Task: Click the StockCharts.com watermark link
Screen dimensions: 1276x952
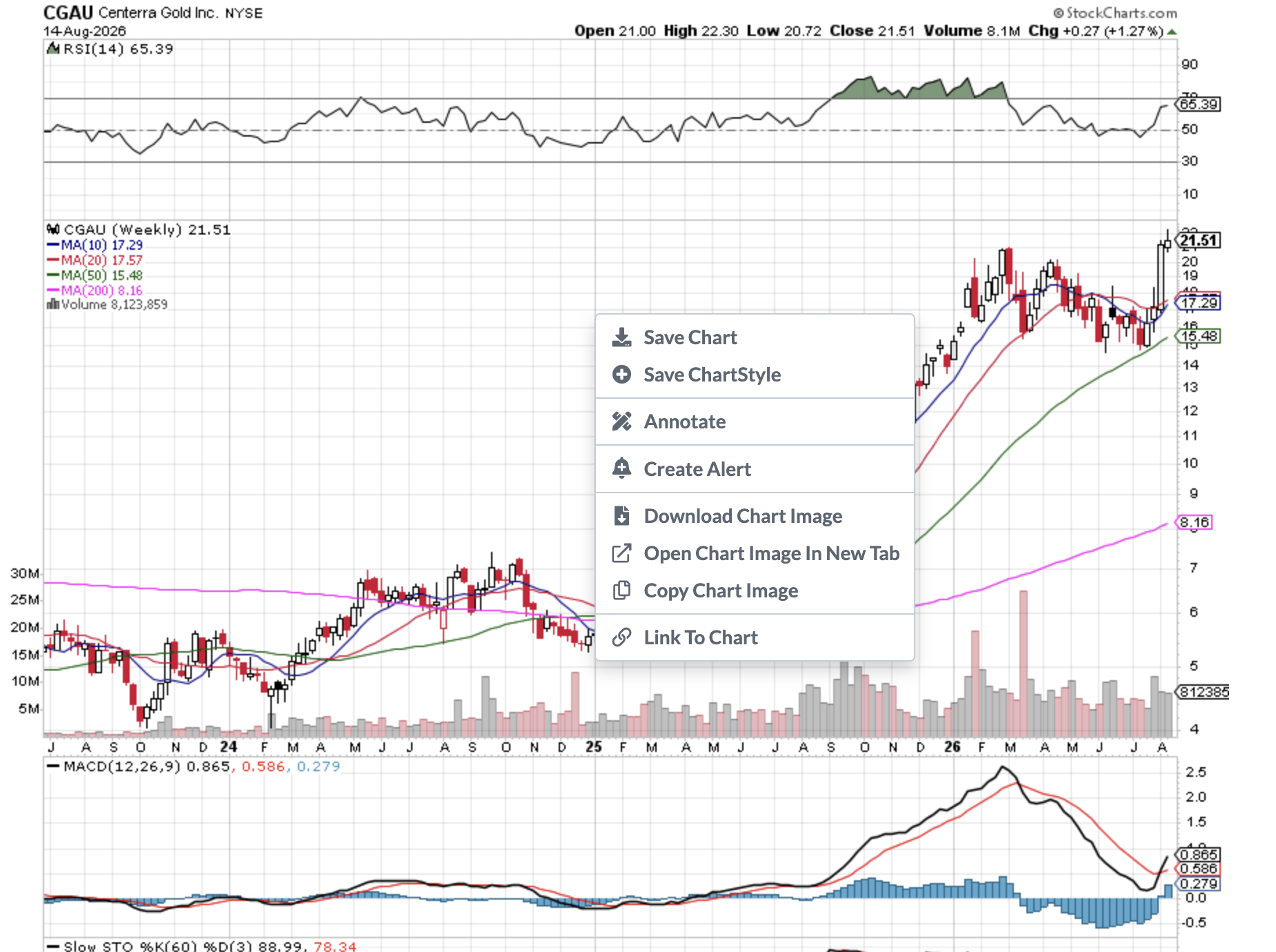Action: pyautogui.click(x=1115, y=12)
